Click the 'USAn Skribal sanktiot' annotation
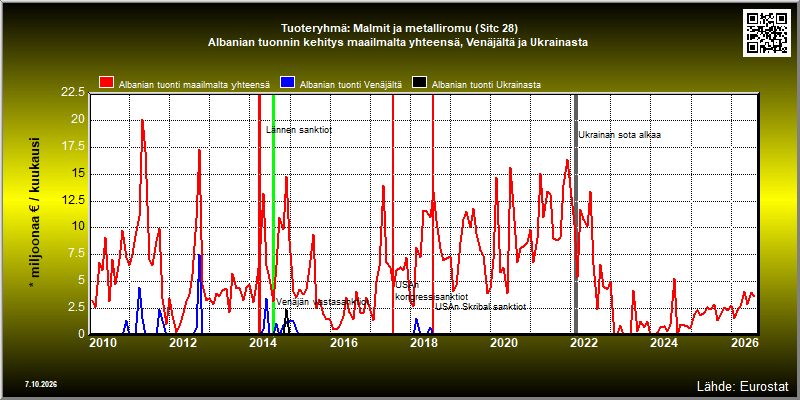 click(480, 307)
